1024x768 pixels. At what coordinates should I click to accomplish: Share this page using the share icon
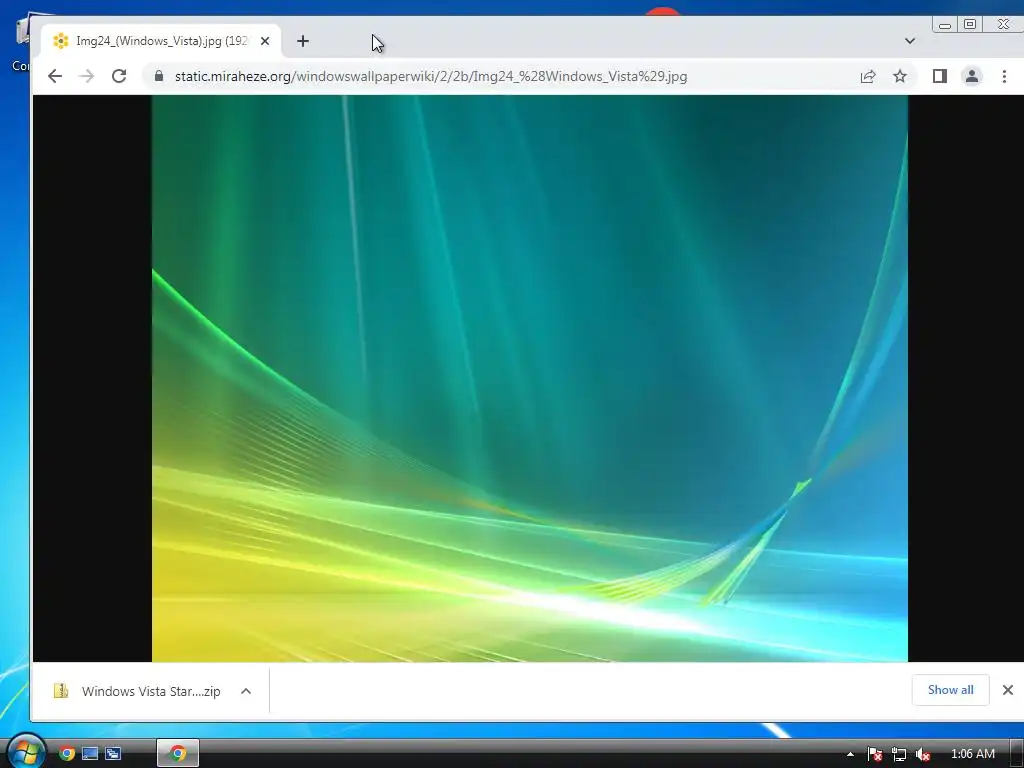click(x=868, y=76)
